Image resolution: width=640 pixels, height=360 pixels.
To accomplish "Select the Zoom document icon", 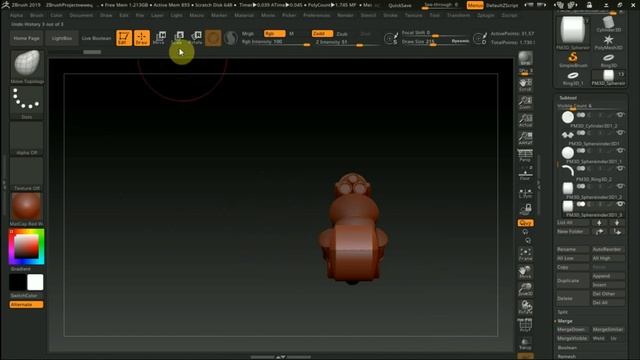I will pyautogui.click(x=525, y=102).
